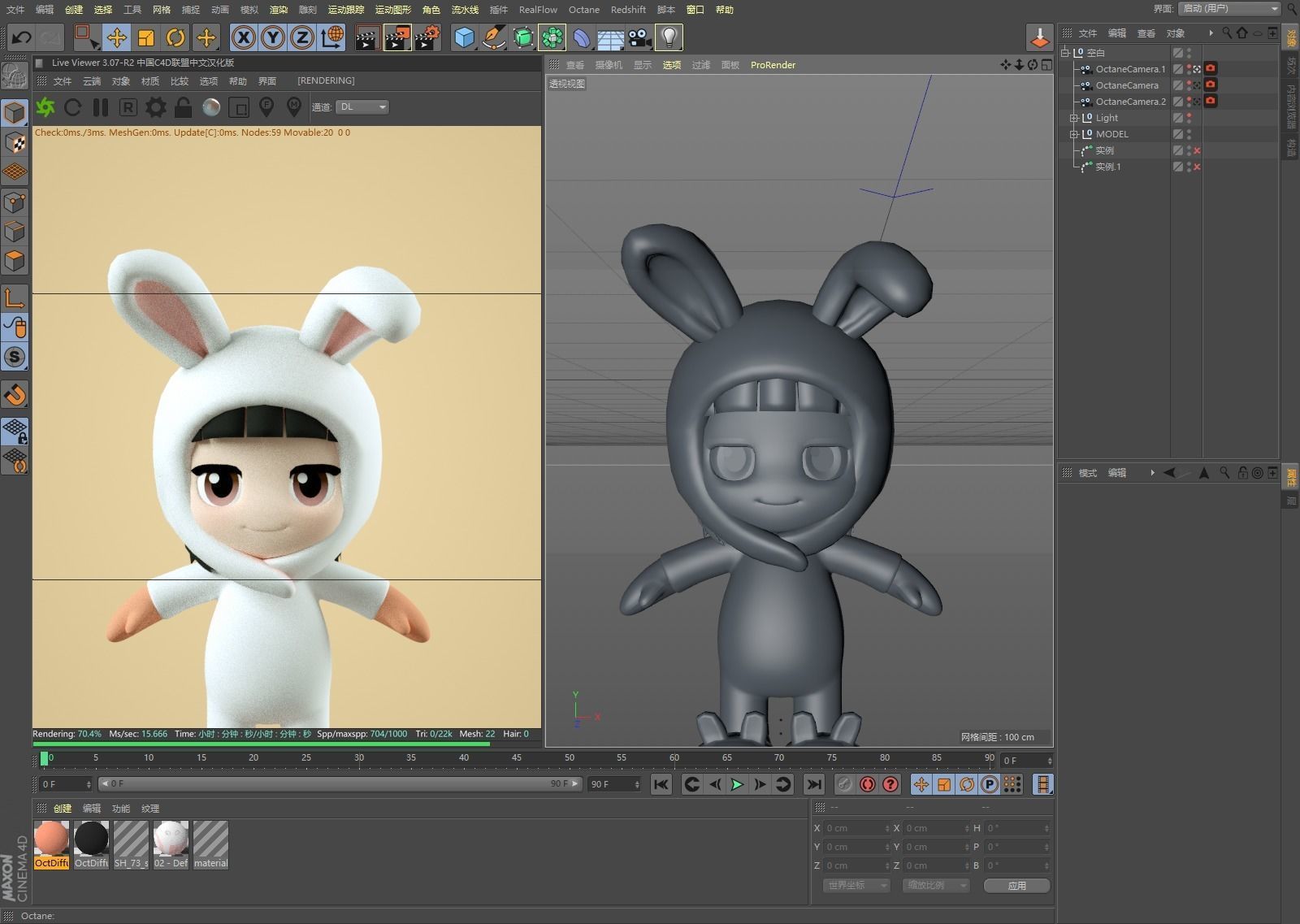
Task: Toggle visibility dots for Light object
Action: tap(1189, 118)
